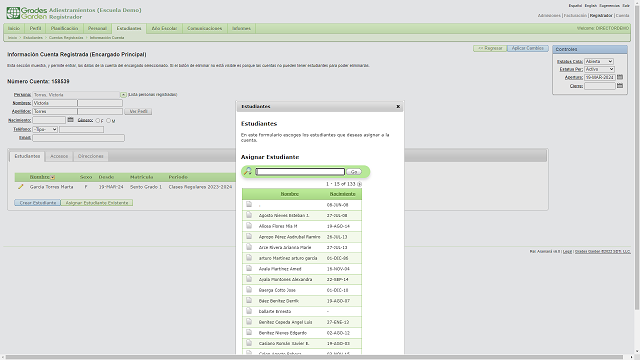This screenshot has height=360, width=640.
Task: Switch language to Español
Action: [x=575, y=6]
